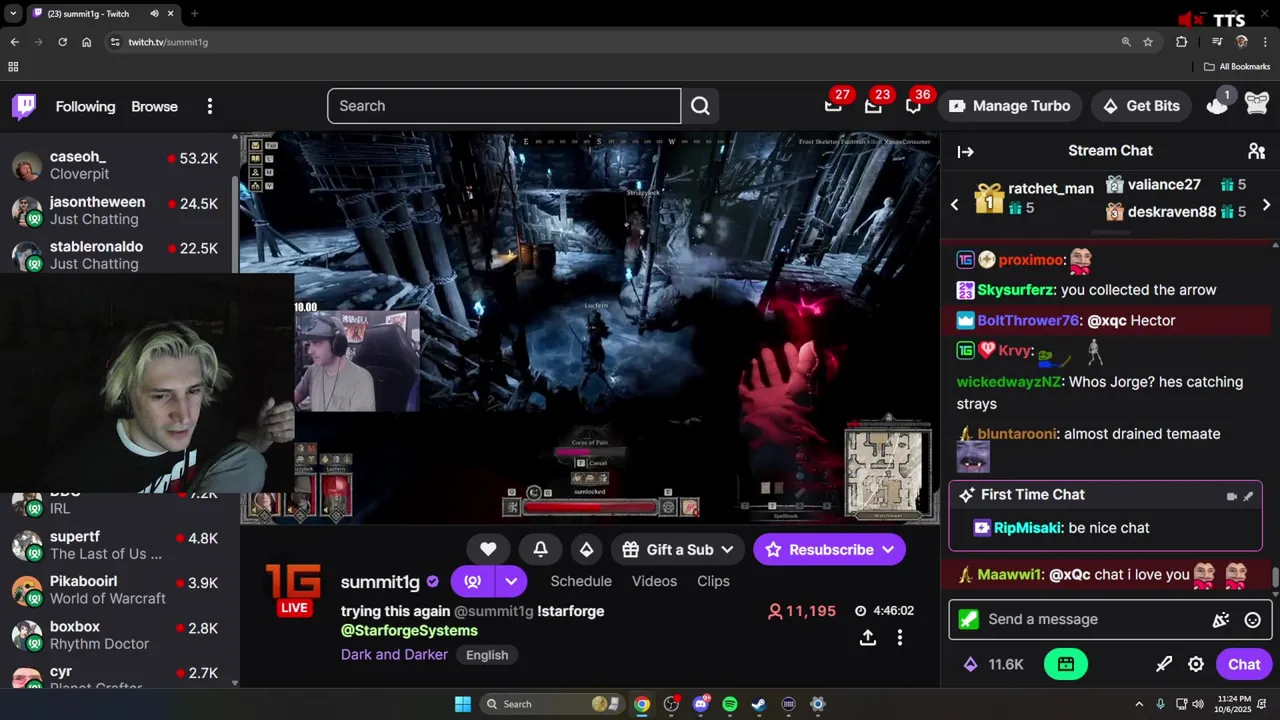The image size is (1280, 720).
Task: Switch to the Clips tab
Action: 713,581
